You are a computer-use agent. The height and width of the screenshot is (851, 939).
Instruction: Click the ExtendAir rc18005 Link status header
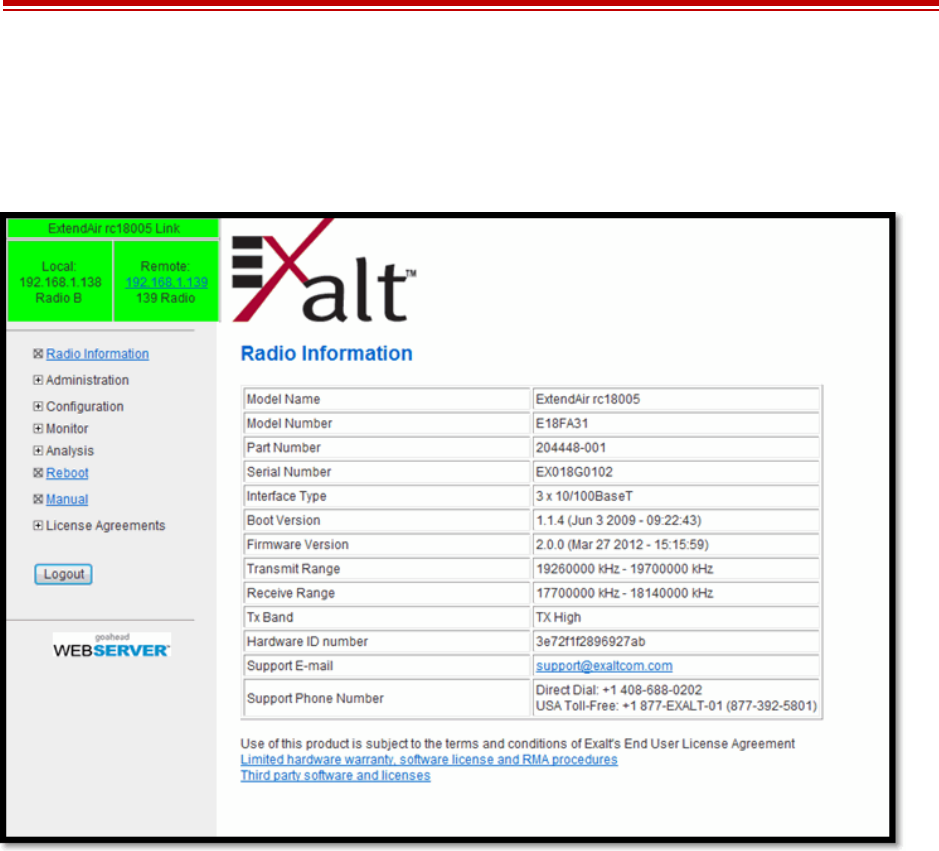pos(113,228)
